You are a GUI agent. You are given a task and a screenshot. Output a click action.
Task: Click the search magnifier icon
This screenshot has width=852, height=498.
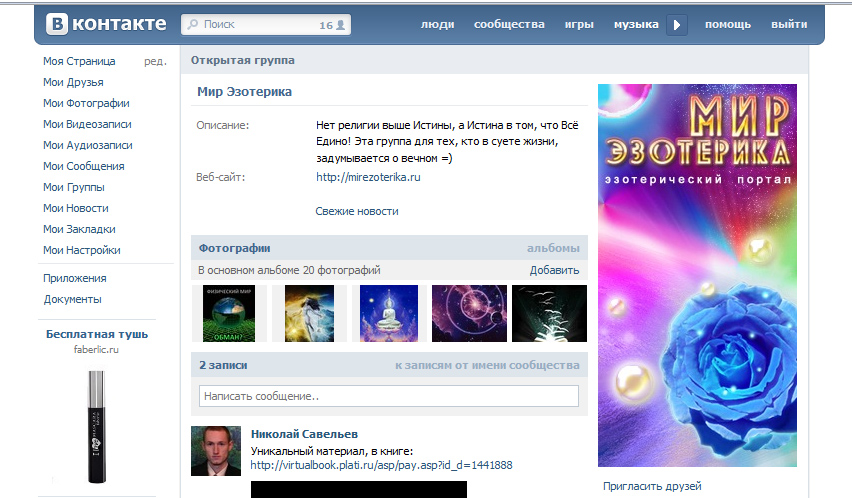[193, 24]
